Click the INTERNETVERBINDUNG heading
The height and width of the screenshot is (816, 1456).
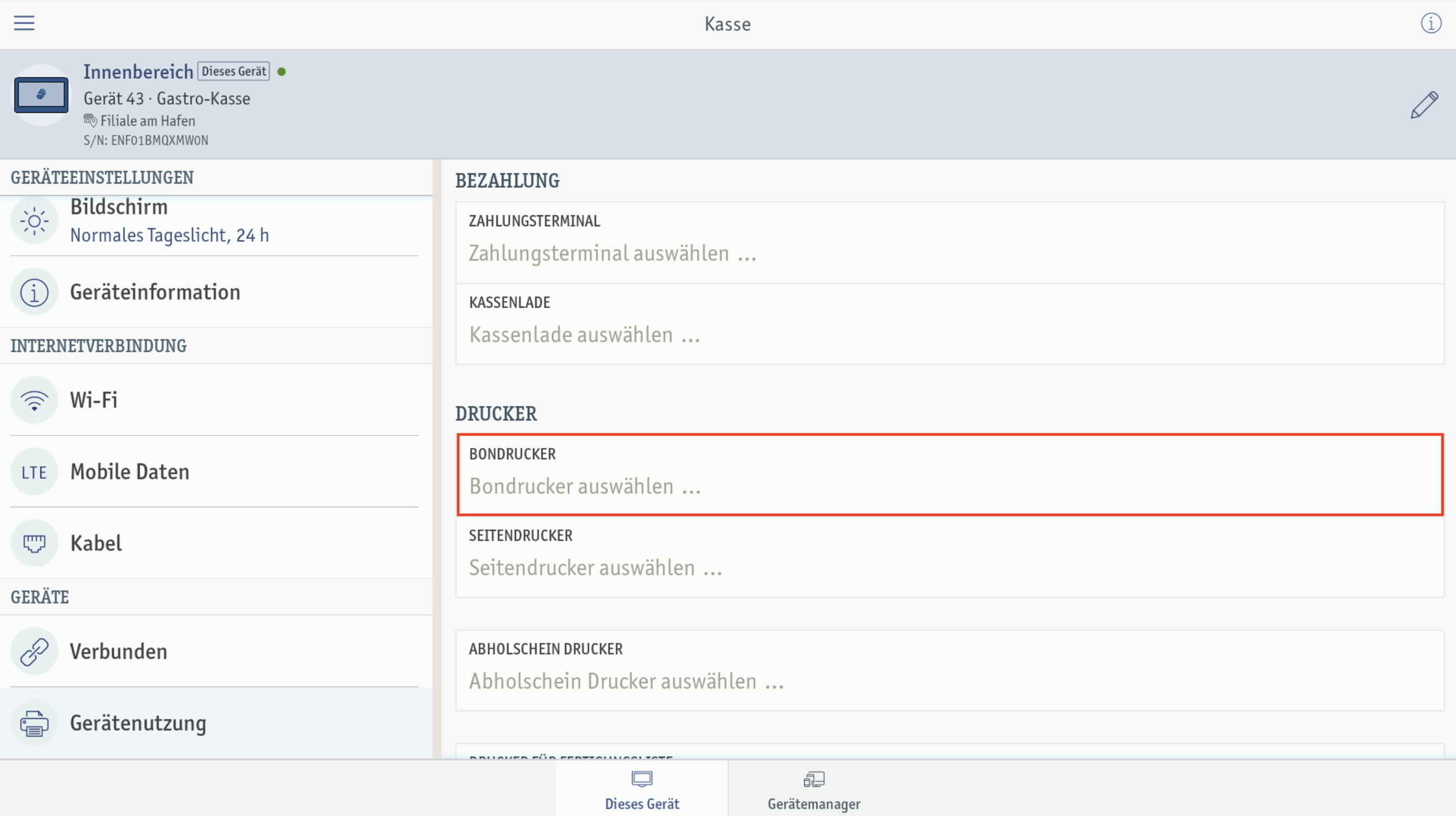[x=99, y=346]
